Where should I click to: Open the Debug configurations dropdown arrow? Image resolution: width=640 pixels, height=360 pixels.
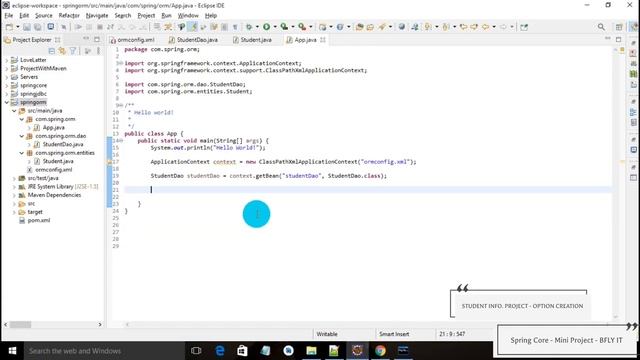[257, 27]
